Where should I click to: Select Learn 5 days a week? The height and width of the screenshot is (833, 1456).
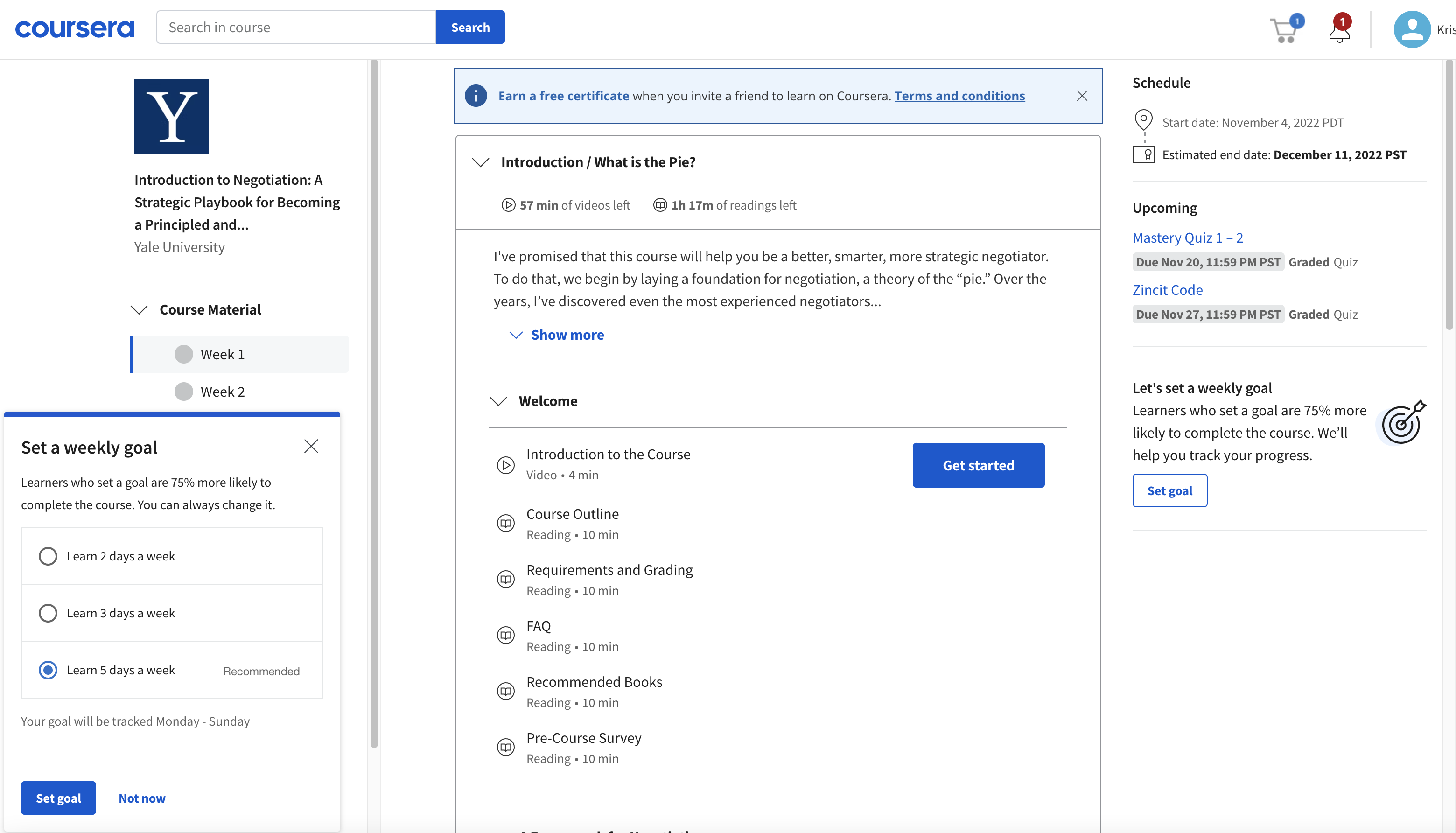[x=48, y=670]
